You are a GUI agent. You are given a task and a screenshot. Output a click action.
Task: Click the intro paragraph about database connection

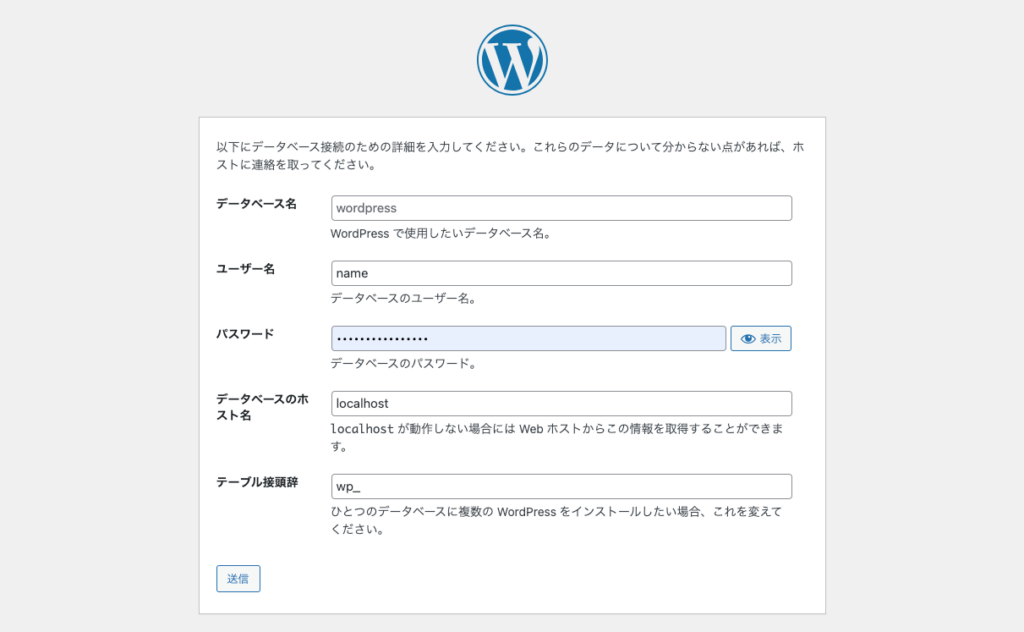click(x=510, y=155)
